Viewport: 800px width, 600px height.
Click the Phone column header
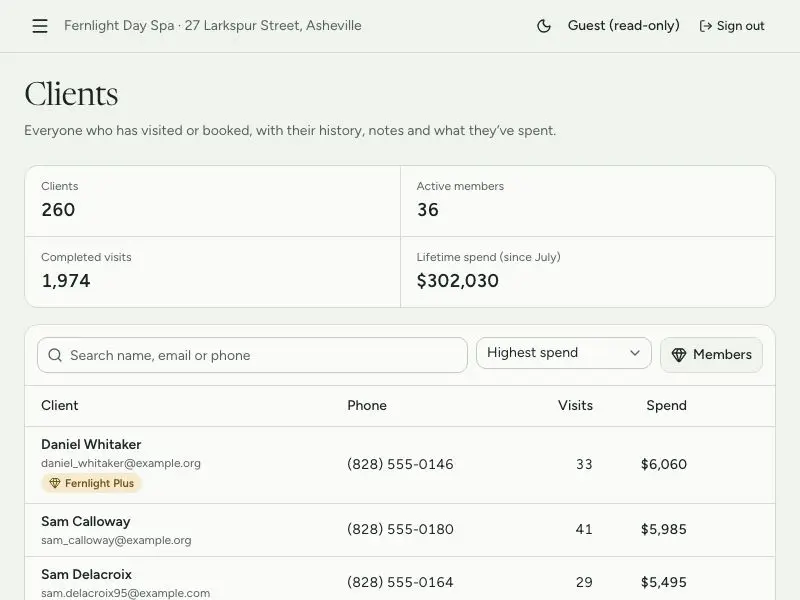coord(367,406)
